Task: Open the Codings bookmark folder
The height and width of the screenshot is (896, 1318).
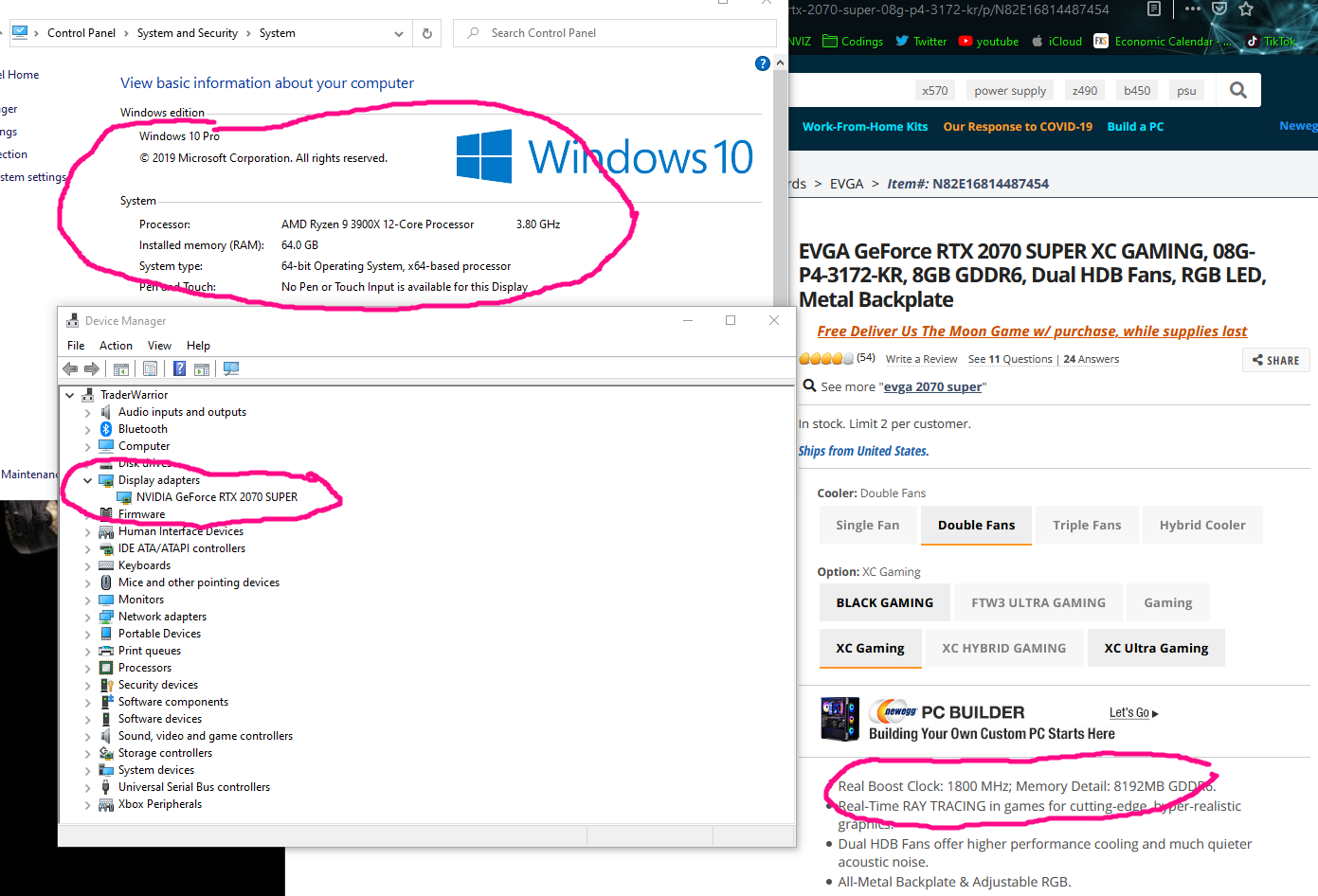Action: tap(853, 42)
